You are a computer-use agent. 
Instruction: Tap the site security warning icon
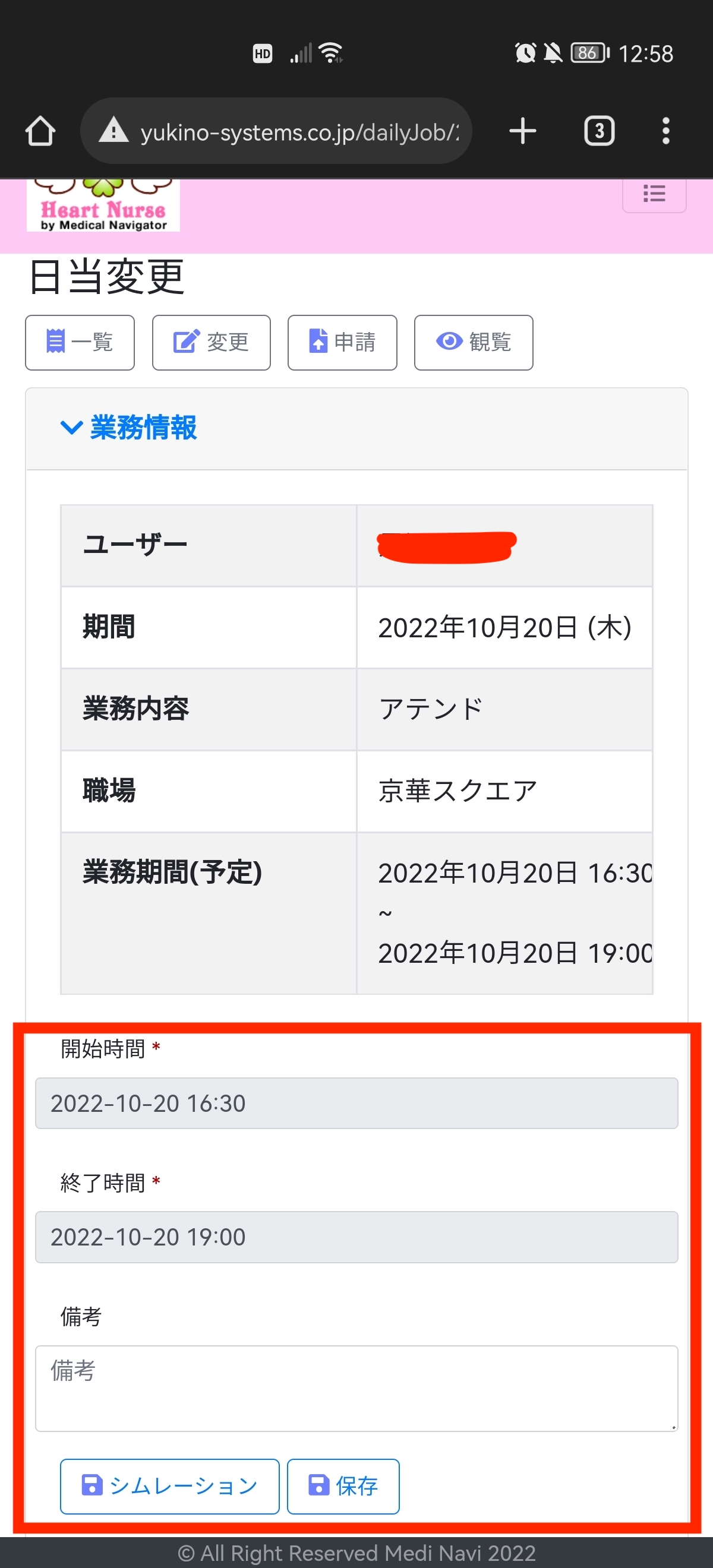[x=114, y=131]
